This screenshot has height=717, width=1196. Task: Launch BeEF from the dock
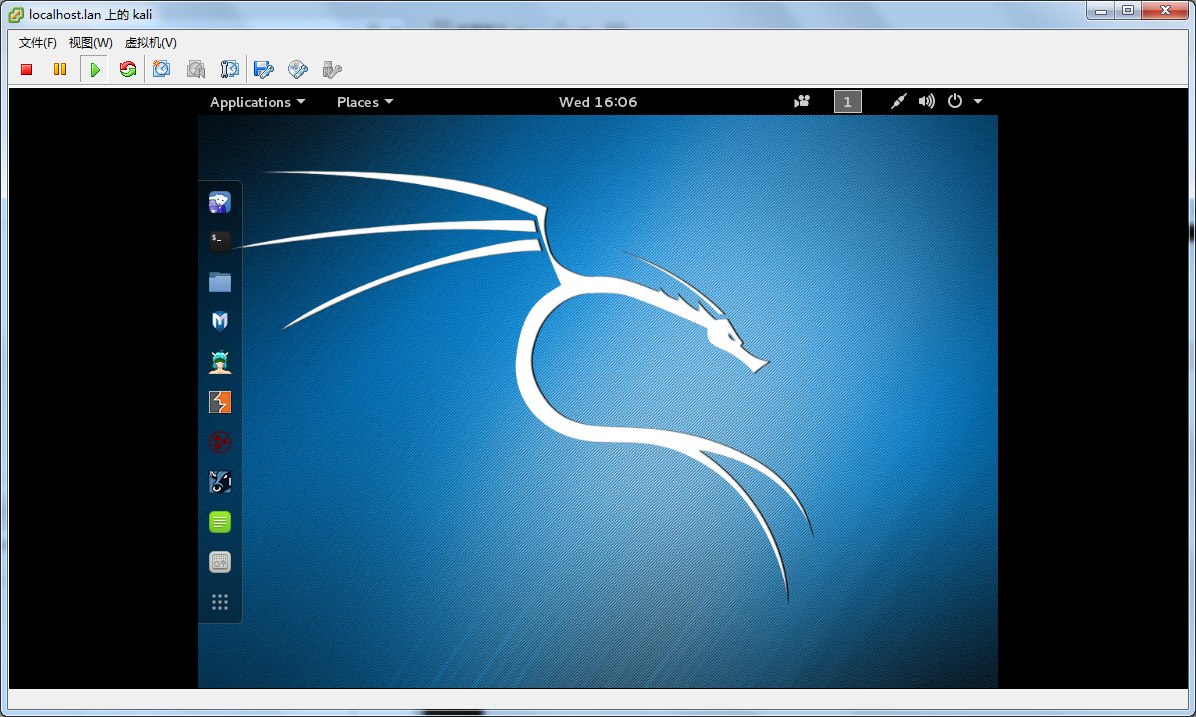[x=220, y=481]
